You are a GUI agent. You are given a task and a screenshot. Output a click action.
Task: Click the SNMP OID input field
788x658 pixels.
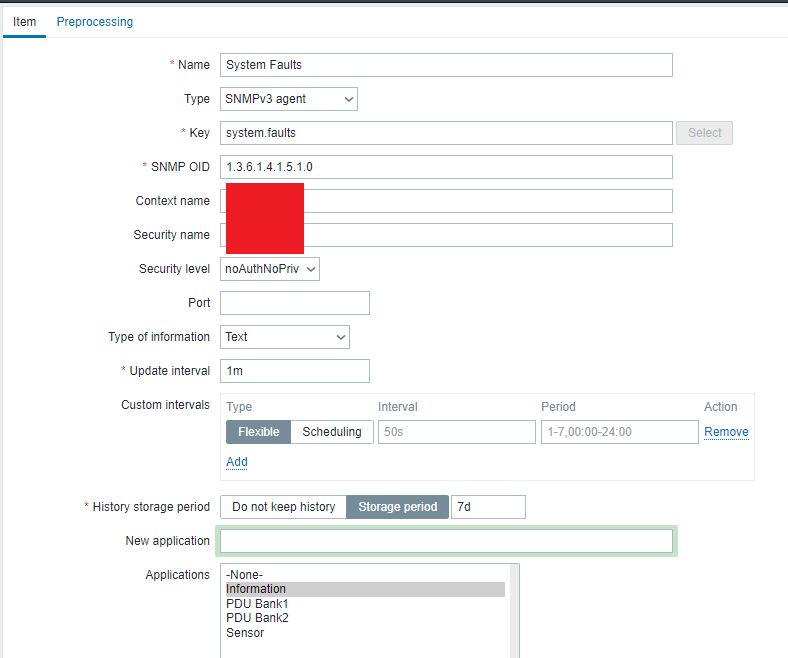click(x=446, y=167)
